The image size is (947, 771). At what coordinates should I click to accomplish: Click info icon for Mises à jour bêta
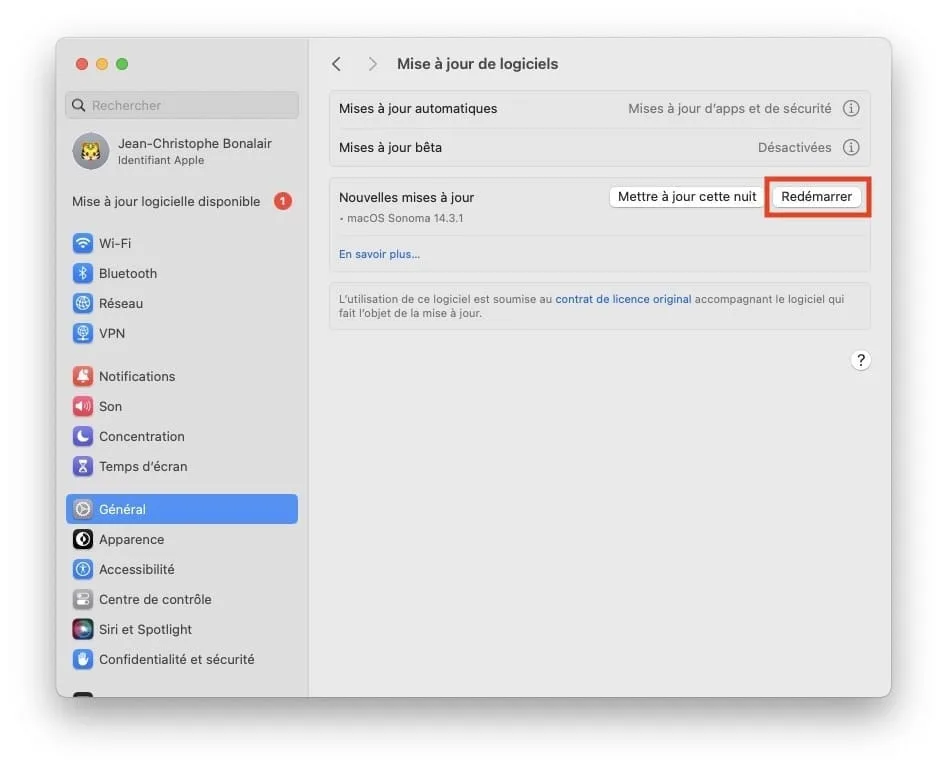point(851,147)
